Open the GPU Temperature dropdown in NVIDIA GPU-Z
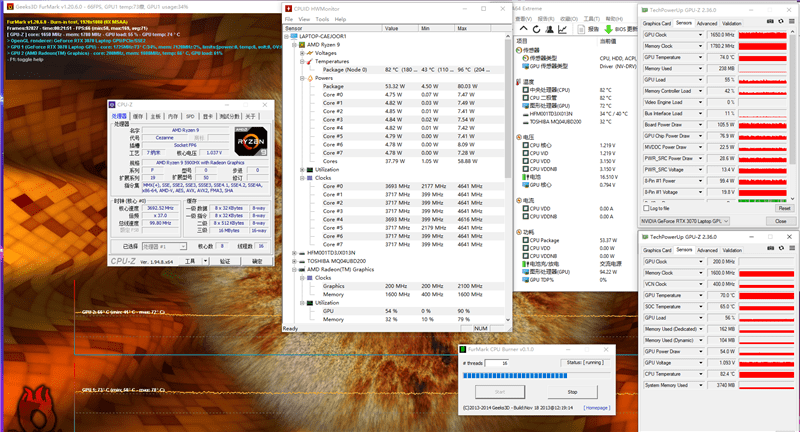The width and height of the screenshot is (800, 432). pyautogui.click(x=700, y=57)
